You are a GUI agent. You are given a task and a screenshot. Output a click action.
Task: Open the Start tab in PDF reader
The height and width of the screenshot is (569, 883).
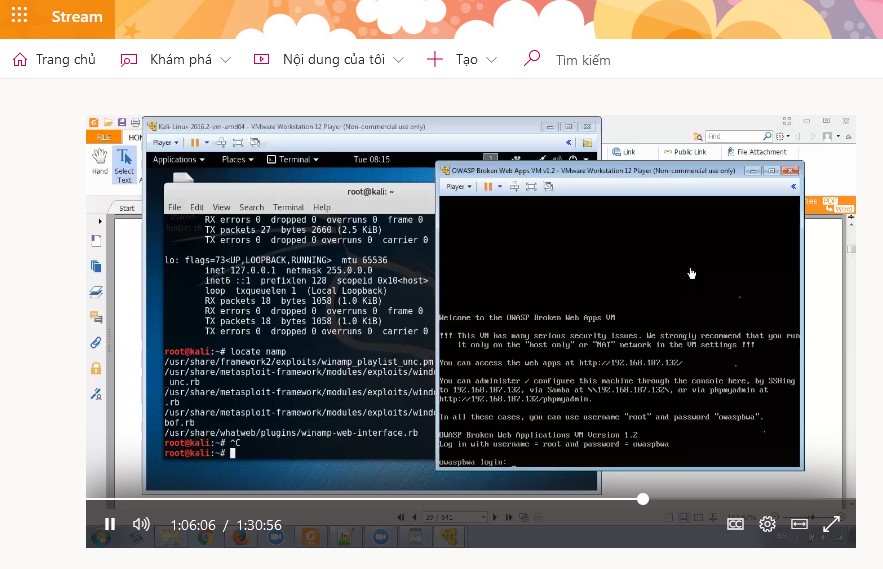click(127, 208)
